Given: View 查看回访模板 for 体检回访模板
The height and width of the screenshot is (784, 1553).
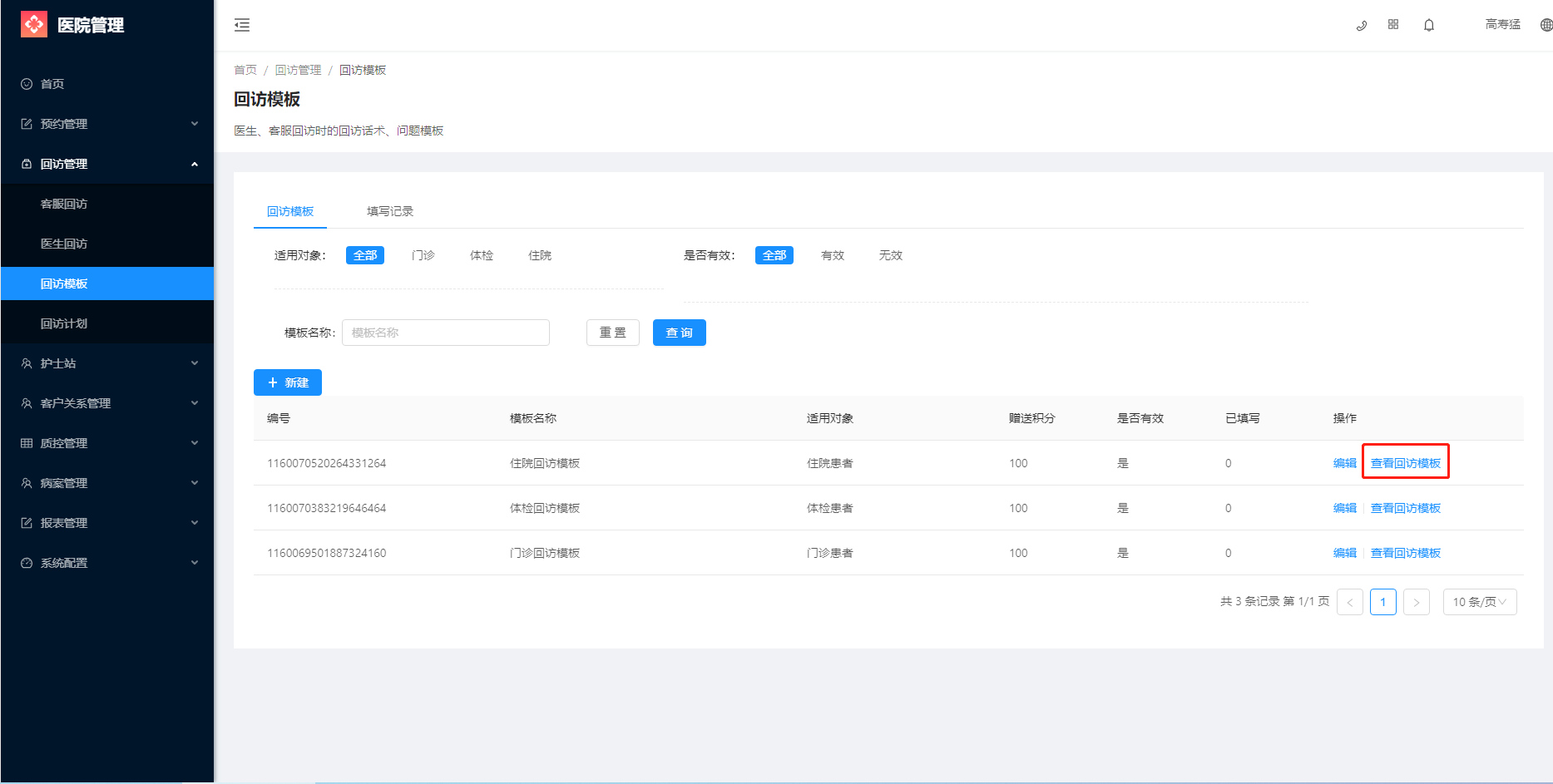Looking at the screenshot, I should (1406, 508).
